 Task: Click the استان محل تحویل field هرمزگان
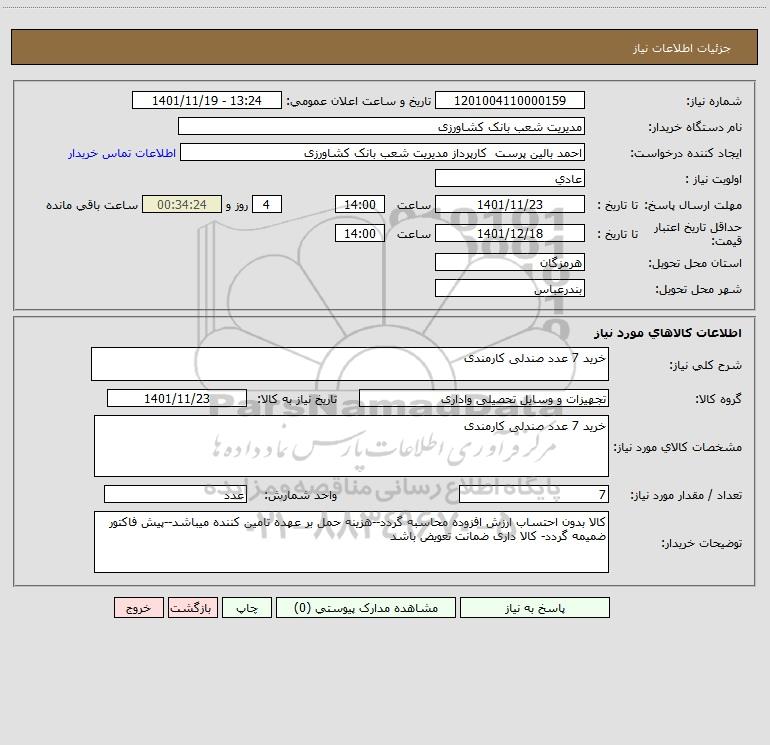pyautogui.click(x=510, y=262)
